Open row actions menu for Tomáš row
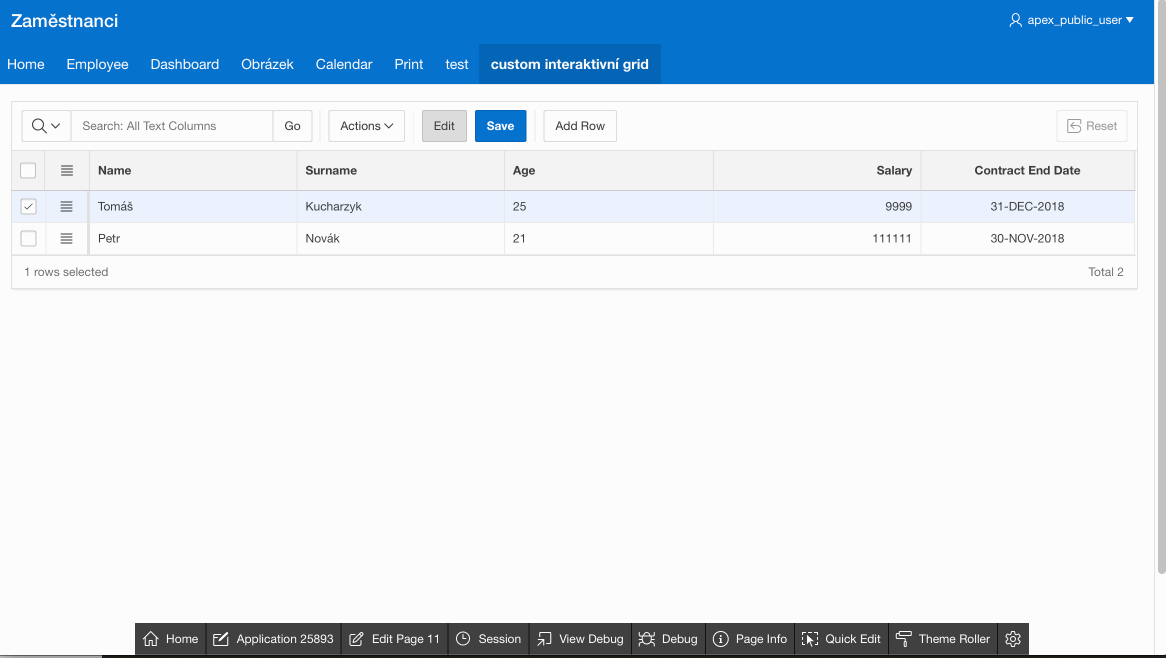1166x658 pixels. coord(67,207)
